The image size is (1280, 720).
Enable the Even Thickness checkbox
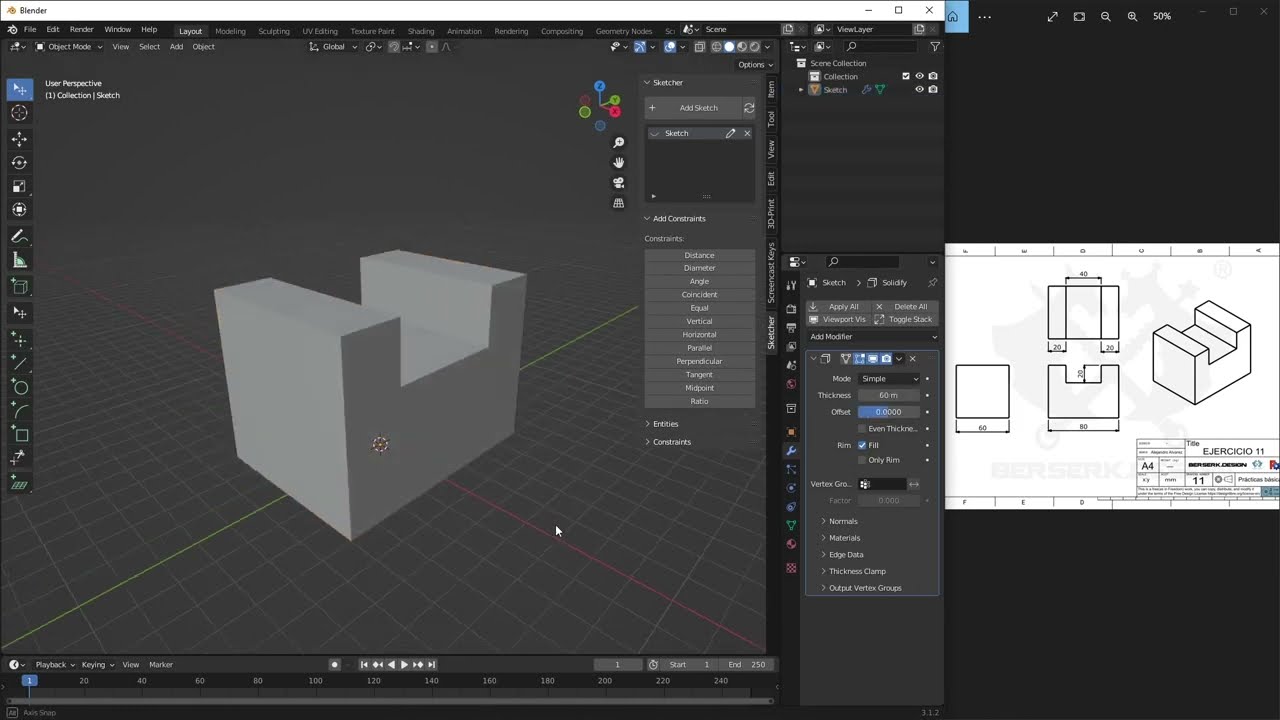point(862,428)
